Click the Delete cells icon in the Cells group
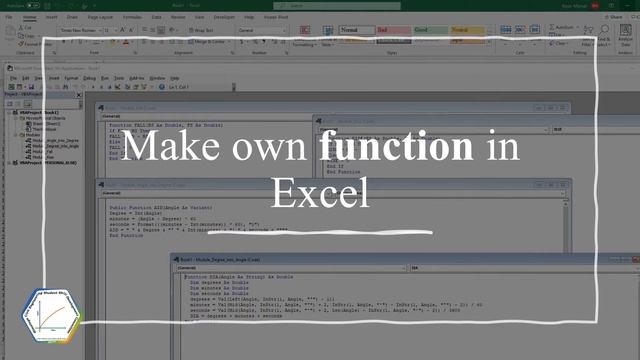The width and height of the screenshot is (640, 360). tap(520, 29)
